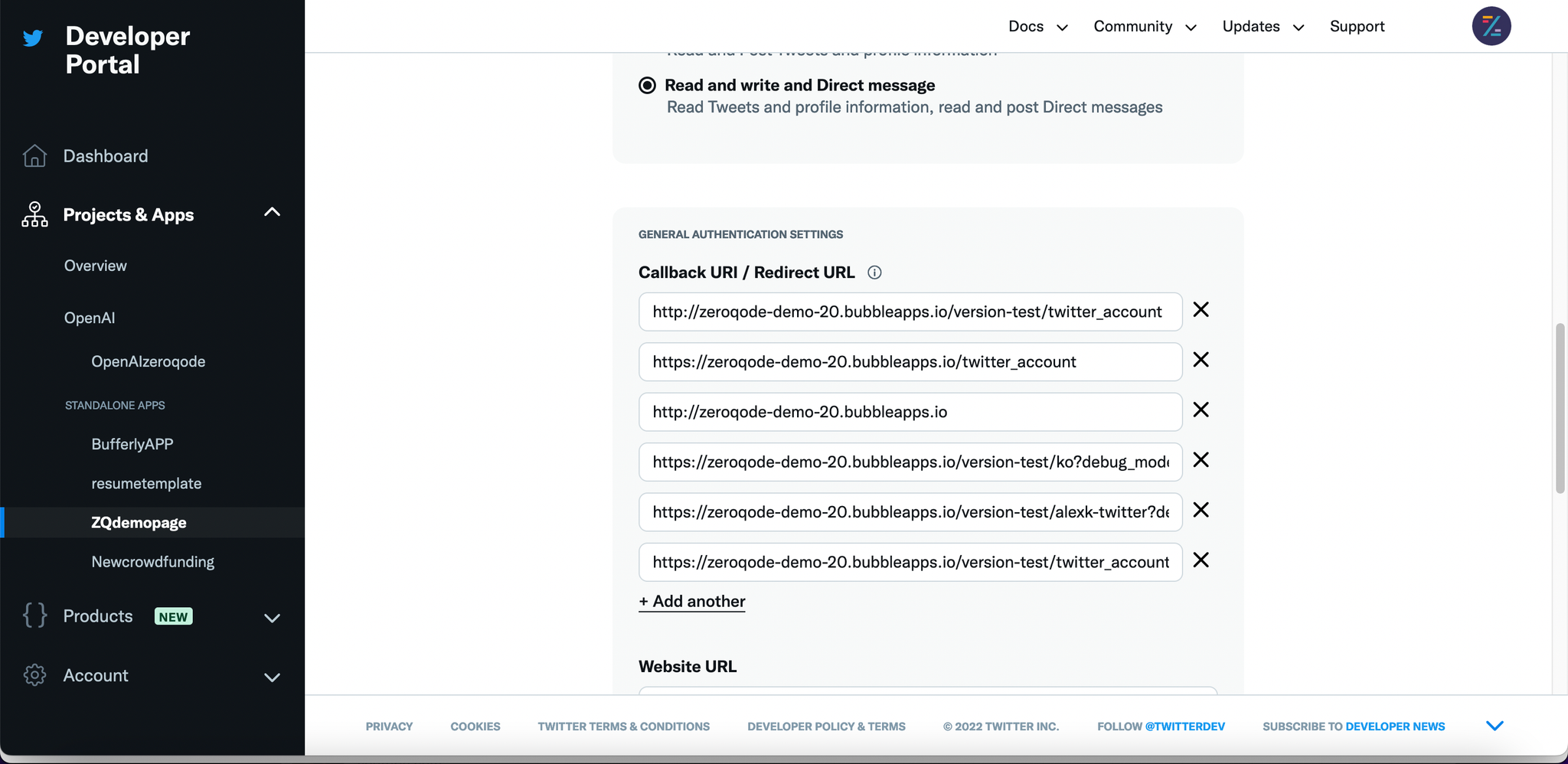Open the Cookies footer link
Image resolution: width=1568 pixels, height=764 pixels.
coord(475,726)
